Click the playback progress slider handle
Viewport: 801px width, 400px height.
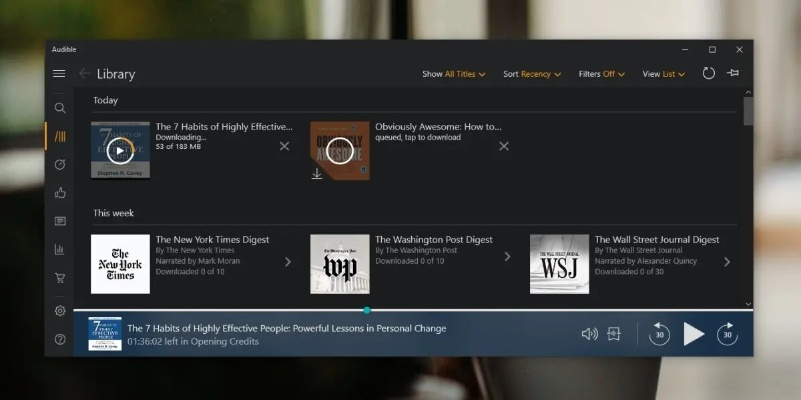coord(367,310)
